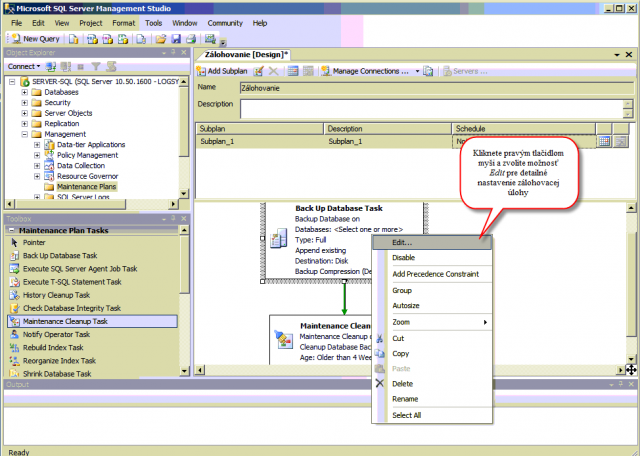
Task: Click remove schedule icon in Subplan_1 row
Action: click(621, 142)
